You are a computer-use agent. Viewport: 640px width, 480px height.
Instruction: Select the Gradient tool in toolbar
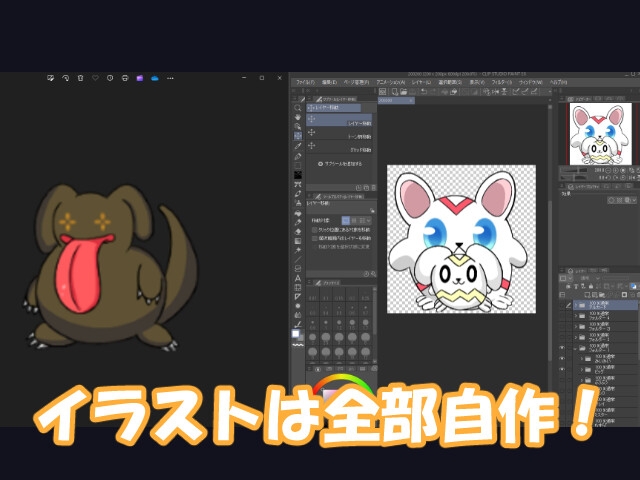[298, 242]
